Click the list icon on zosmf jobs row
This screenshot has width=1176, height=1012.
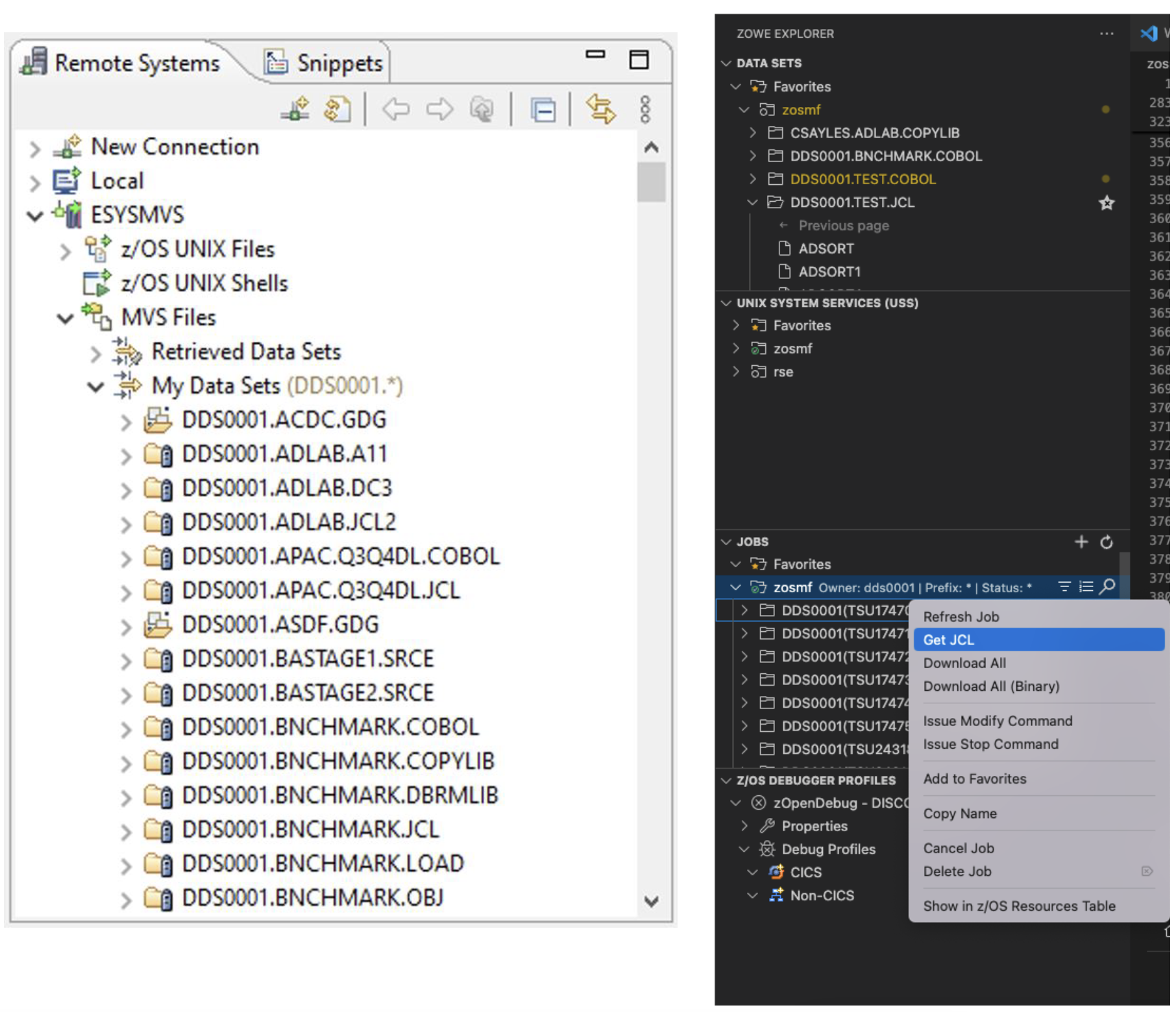coord(1086,587)
